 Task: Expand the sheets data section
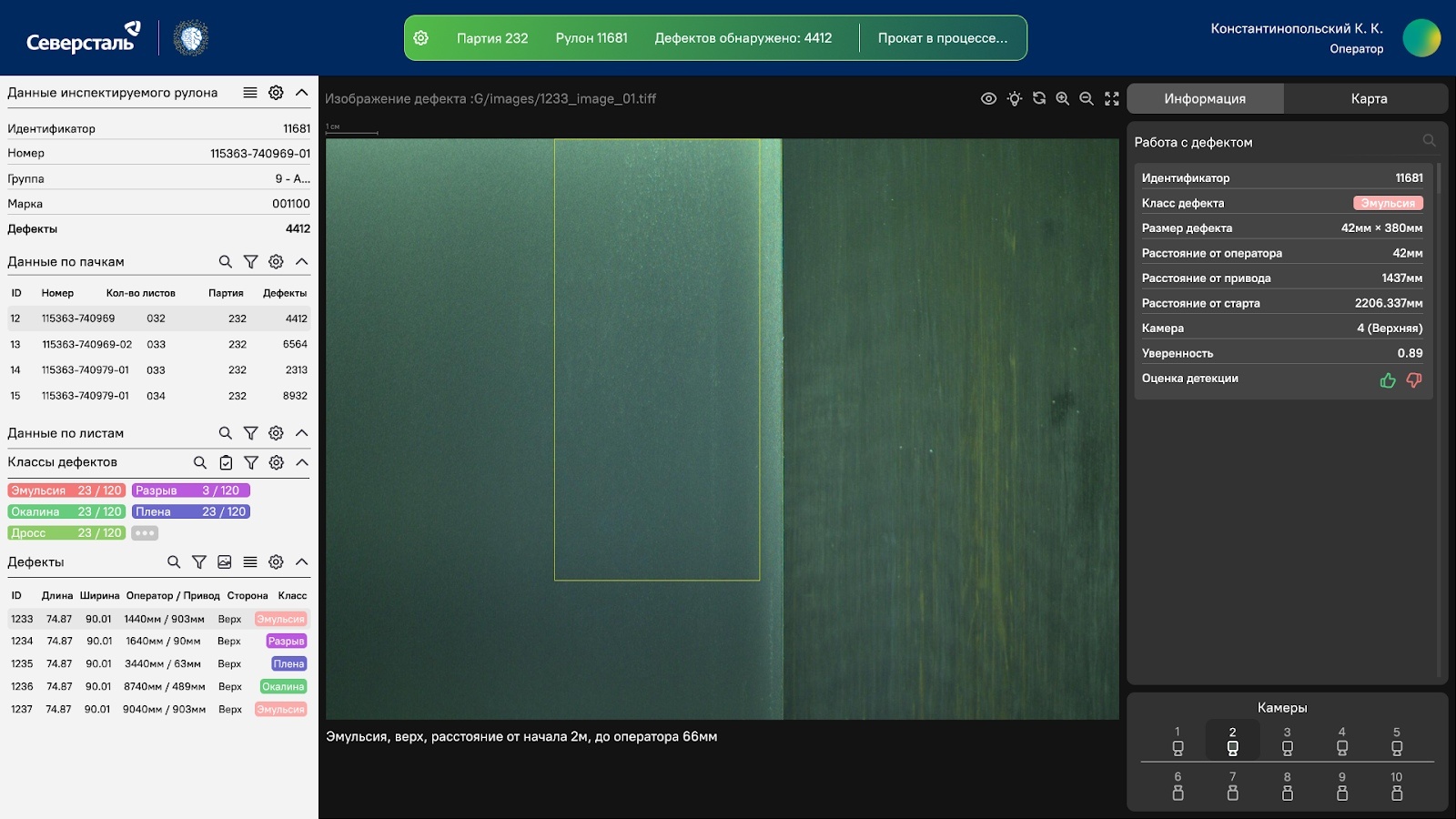tap(302, 433)
